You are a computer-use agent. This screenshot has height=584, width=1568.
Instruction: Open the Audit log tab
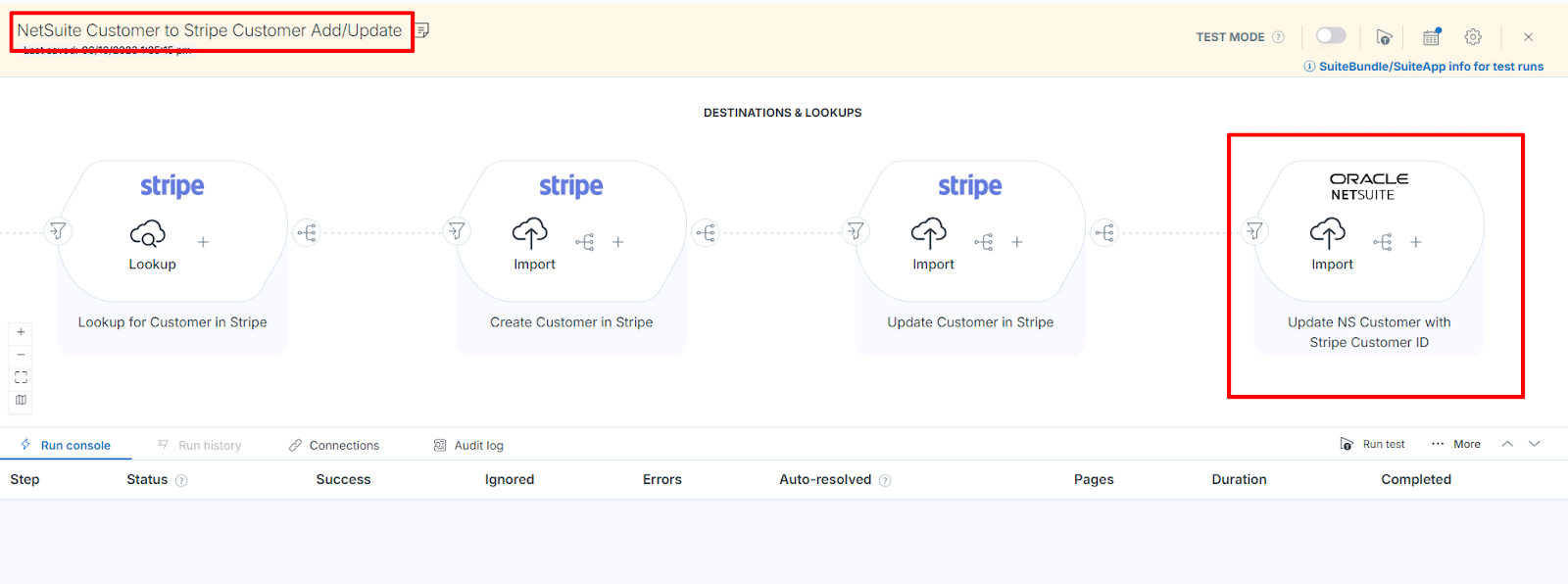pyautogui.click(x=468, y=445)
